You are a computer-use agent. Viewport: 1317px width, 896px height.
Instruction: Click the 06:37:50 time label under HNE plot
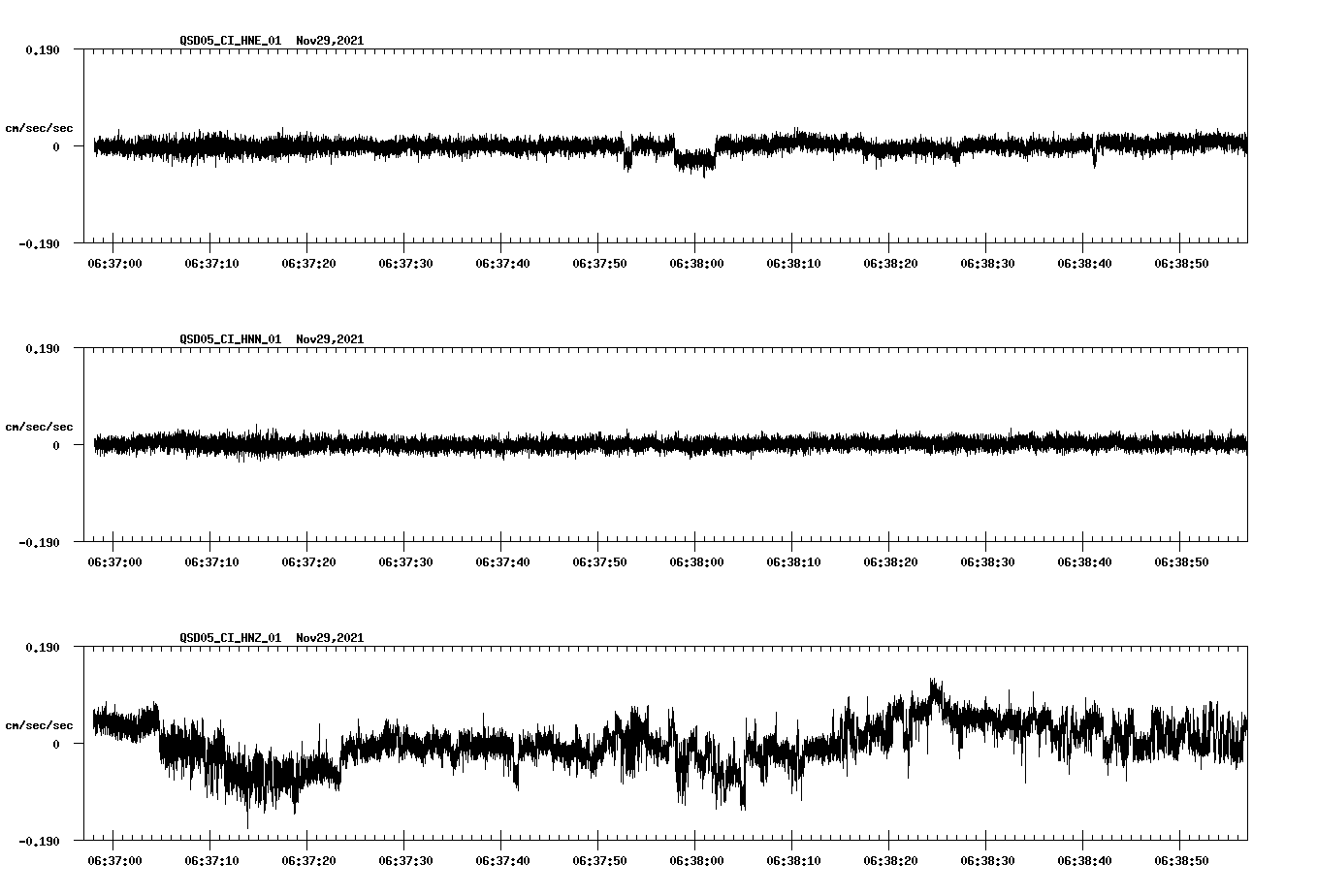(x=599, y=264)
